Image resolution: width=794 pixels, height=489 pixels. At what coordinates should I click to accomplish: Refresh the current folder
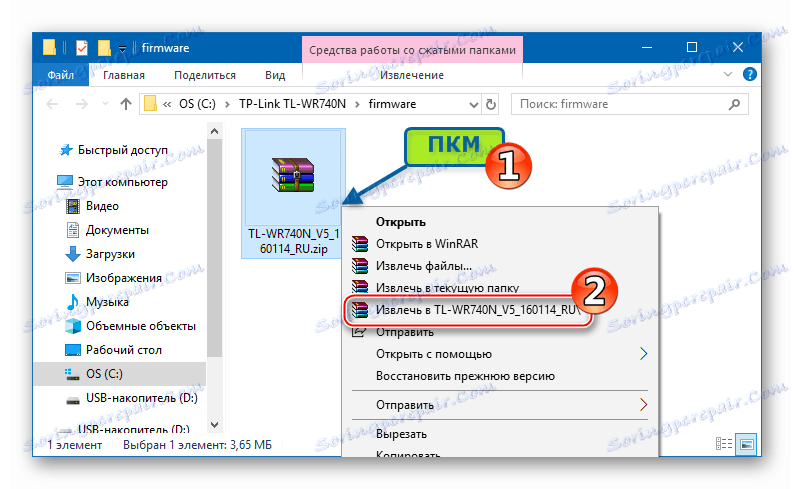point(491,105)
